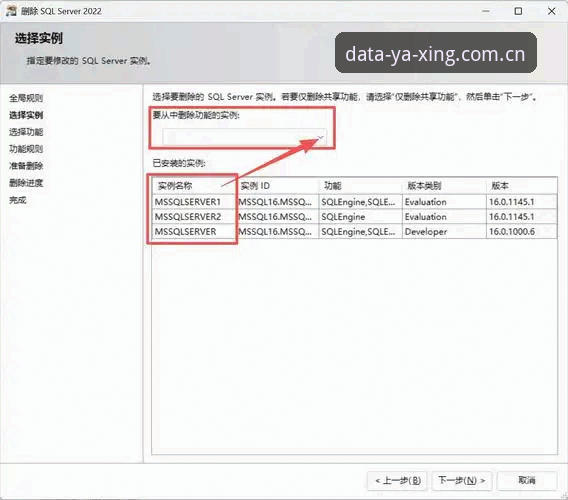568x500 pixels.
Task: Maximize the 删除 SQL Server 2022 window
Action: [518, 11]
